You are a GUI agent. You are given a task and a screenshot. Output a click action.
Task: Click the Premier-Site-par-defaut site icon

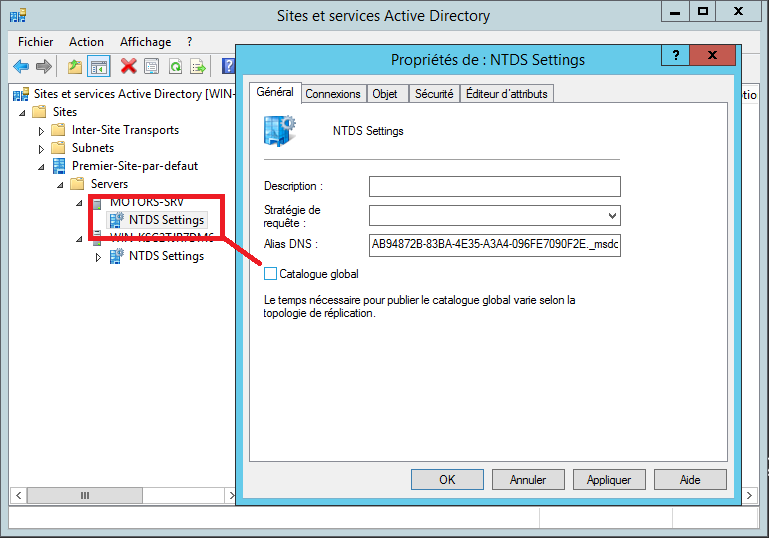pyautogui.click(x=59, y=166)
